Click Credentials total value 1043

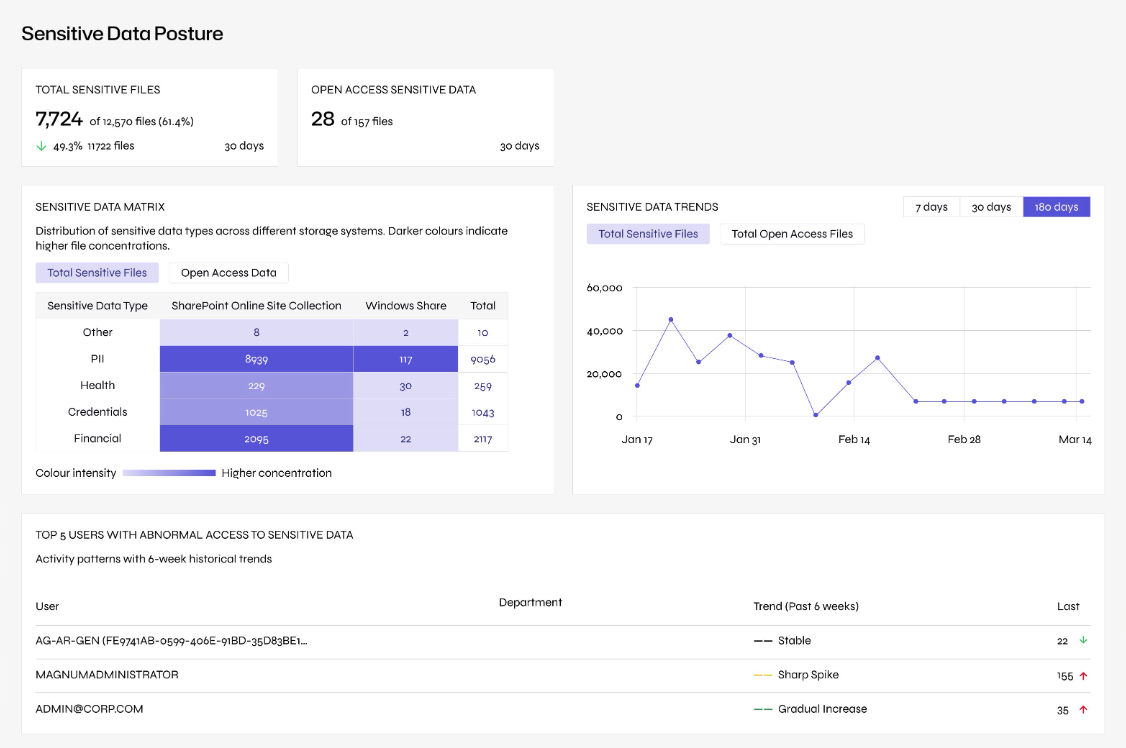tap(483, 412)
